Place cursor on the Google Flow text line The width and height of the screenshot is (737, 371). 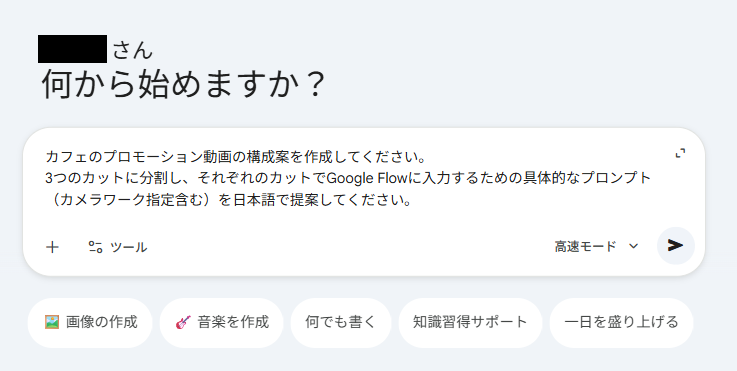click(348, 178)
